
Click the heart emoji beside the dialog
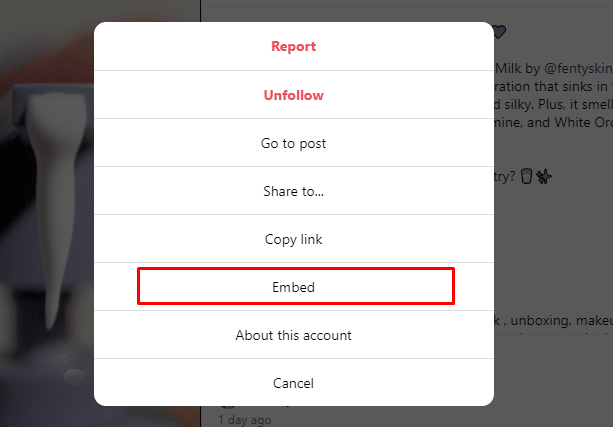click(x=500, y=32)
